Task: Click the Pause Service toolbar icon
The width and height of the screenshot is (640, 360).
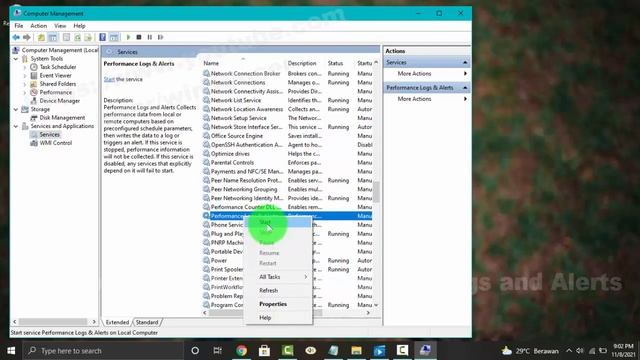Action: click(x=150, y=37)
